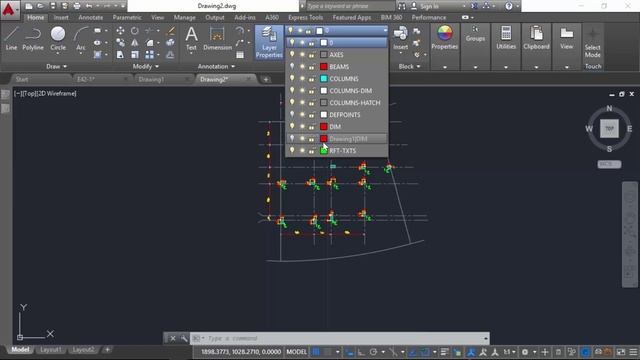Click the Move tool icon
This screenshot has width=640, height=360.
[x=120, y=31]
